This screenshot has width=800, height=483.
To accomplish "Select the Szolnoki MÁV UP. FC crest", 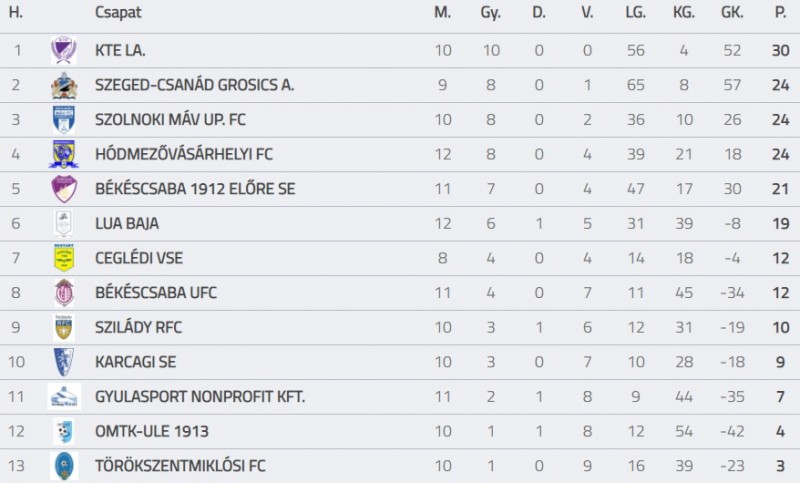I will 64,119.
